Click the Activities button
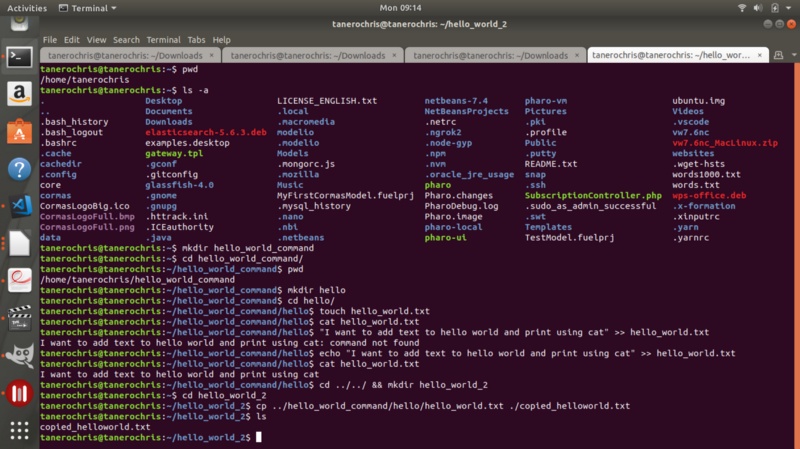The image size is (800, 449). (26, 7)
